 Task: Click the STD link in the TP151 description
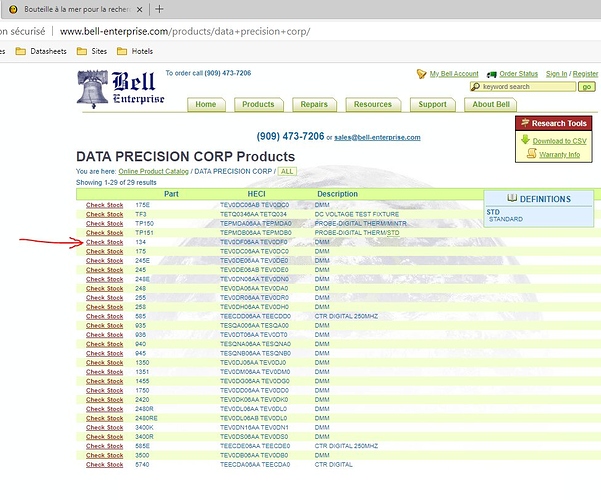(393, 233)
